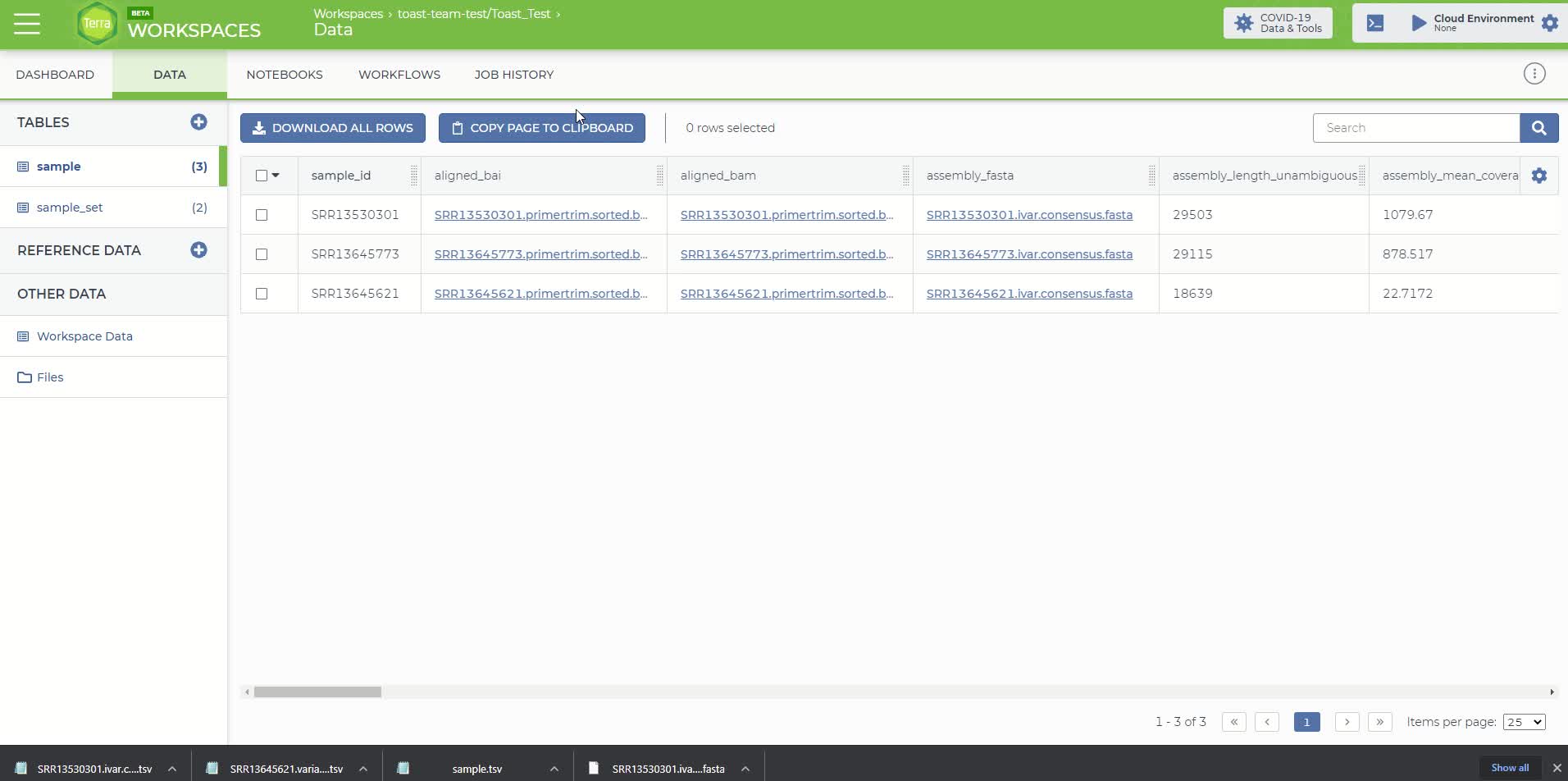
Task: Switch to the Workflows tab
Action: [399, 75]
